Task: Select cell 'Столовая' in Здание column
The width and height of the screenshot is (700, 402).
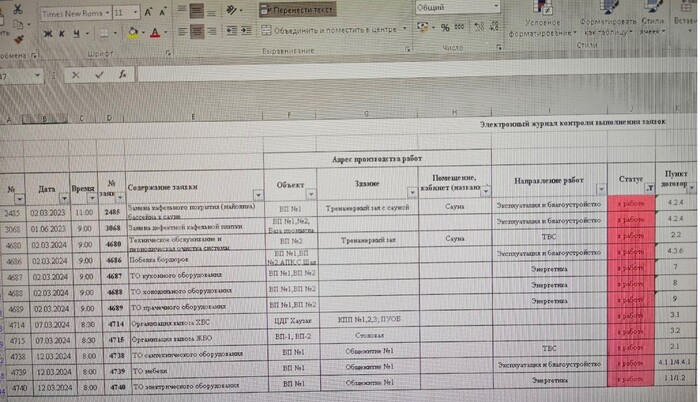Action: click(x=369, y=335)
